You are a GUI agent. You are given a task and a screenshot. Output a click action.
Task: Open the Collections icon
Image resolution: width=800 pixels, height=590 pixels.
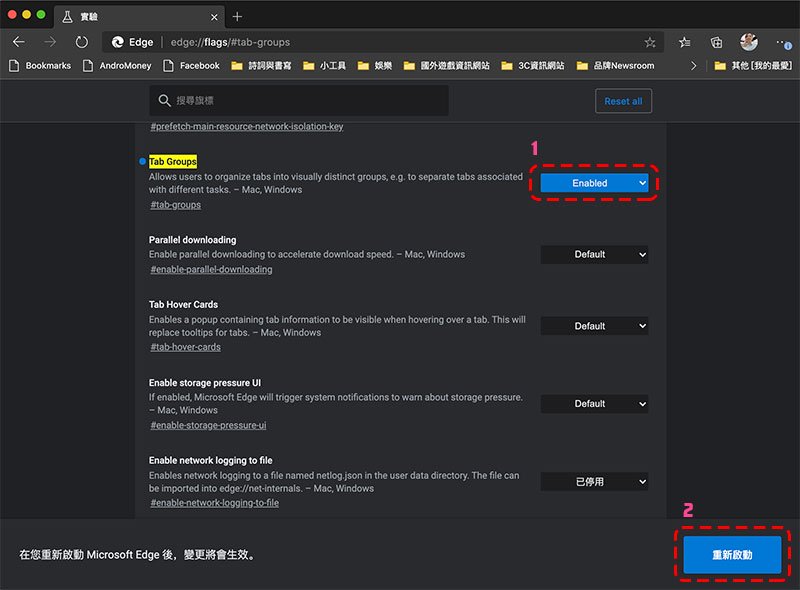717,42
